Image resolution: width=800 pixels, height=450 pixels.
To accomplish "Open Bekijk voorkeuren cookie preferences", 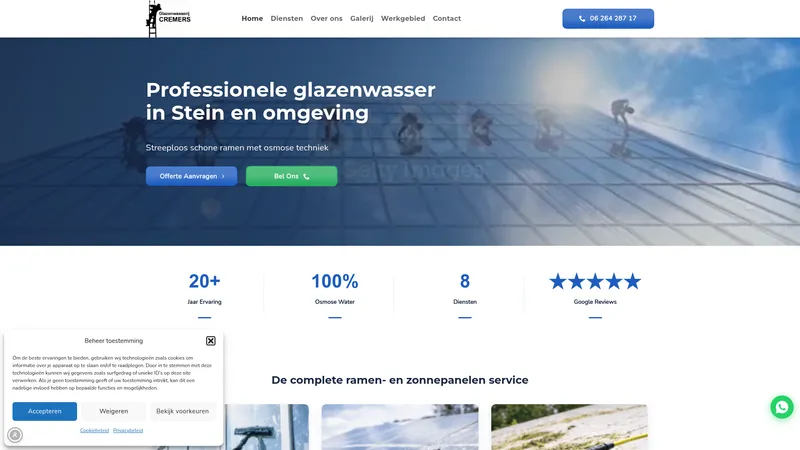I will pyautogui.click(x=183, y=411).
